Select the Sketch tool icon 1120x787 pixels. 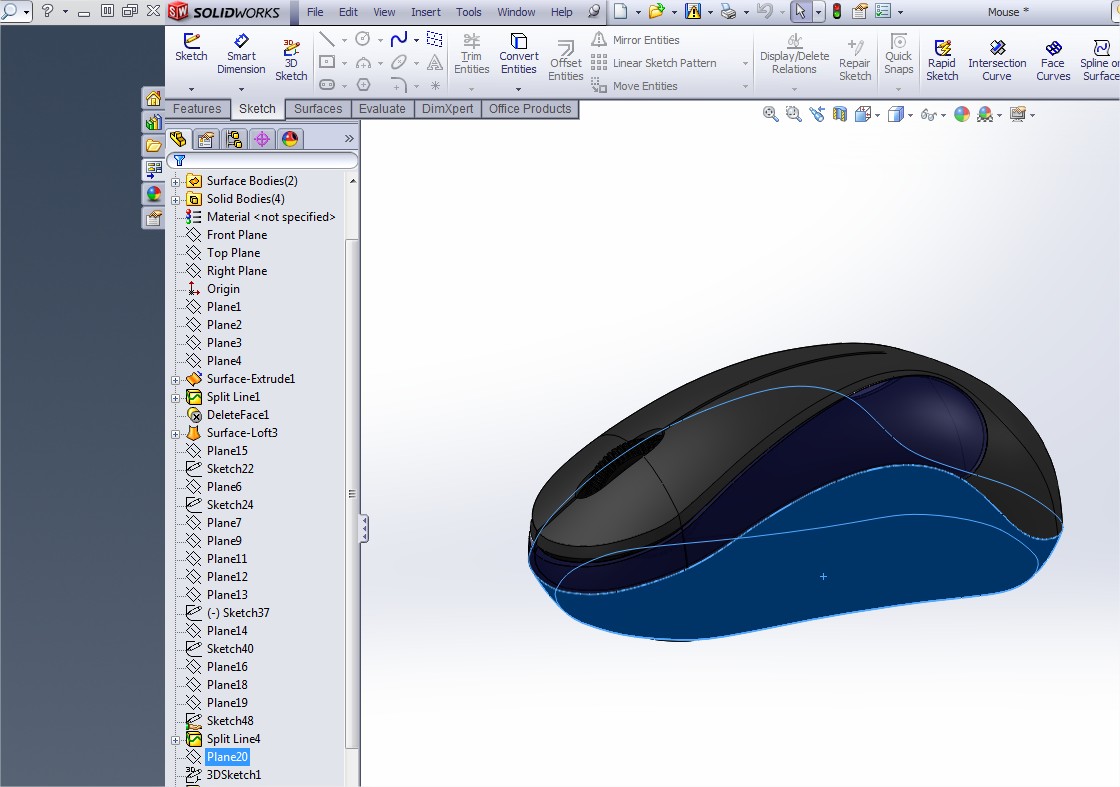pos(191,47)
